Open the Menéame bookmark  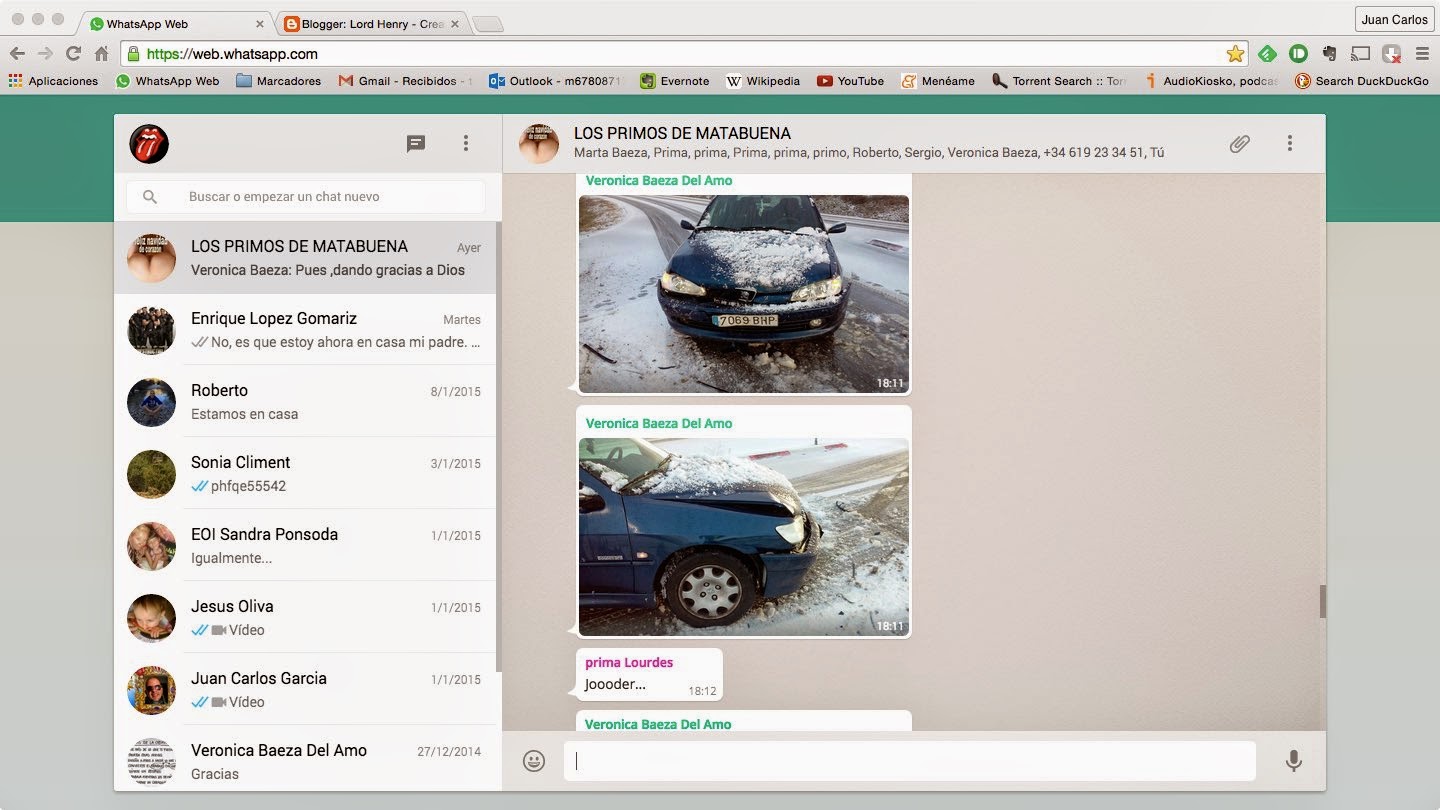938,81
